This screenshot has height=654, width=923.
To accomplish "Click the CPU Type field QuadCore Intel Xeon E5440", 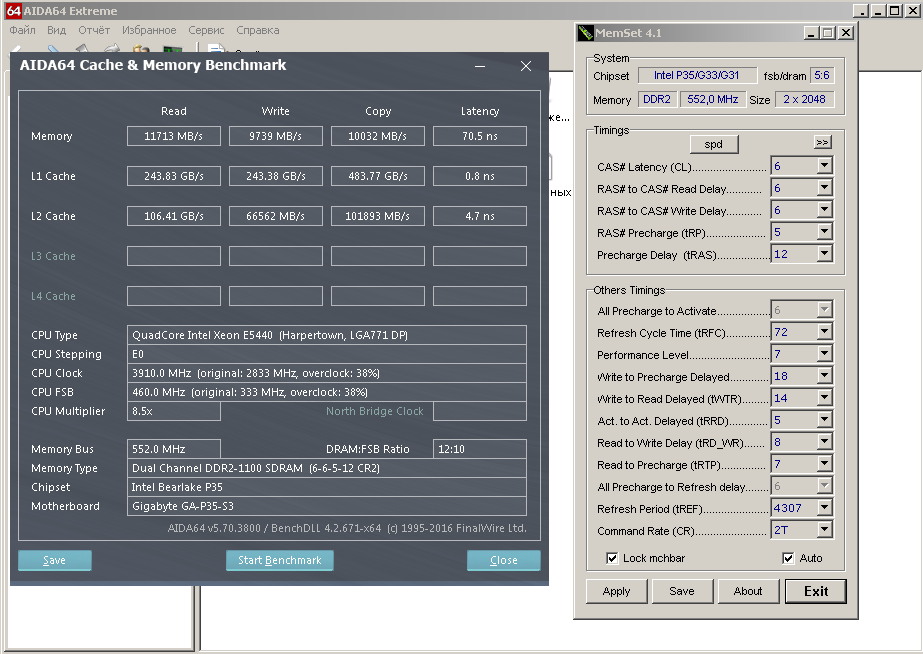I will (327, 335).
